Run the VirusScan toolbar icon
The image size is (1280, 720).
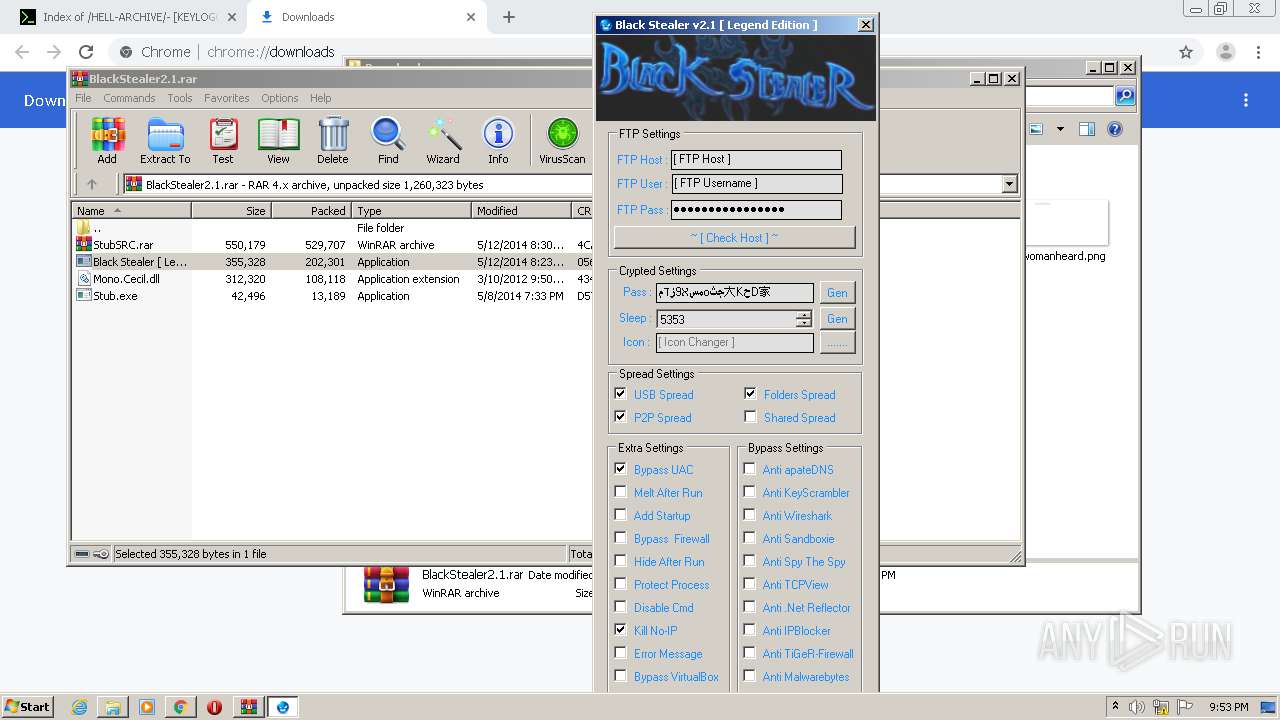(x=562, y=140)
